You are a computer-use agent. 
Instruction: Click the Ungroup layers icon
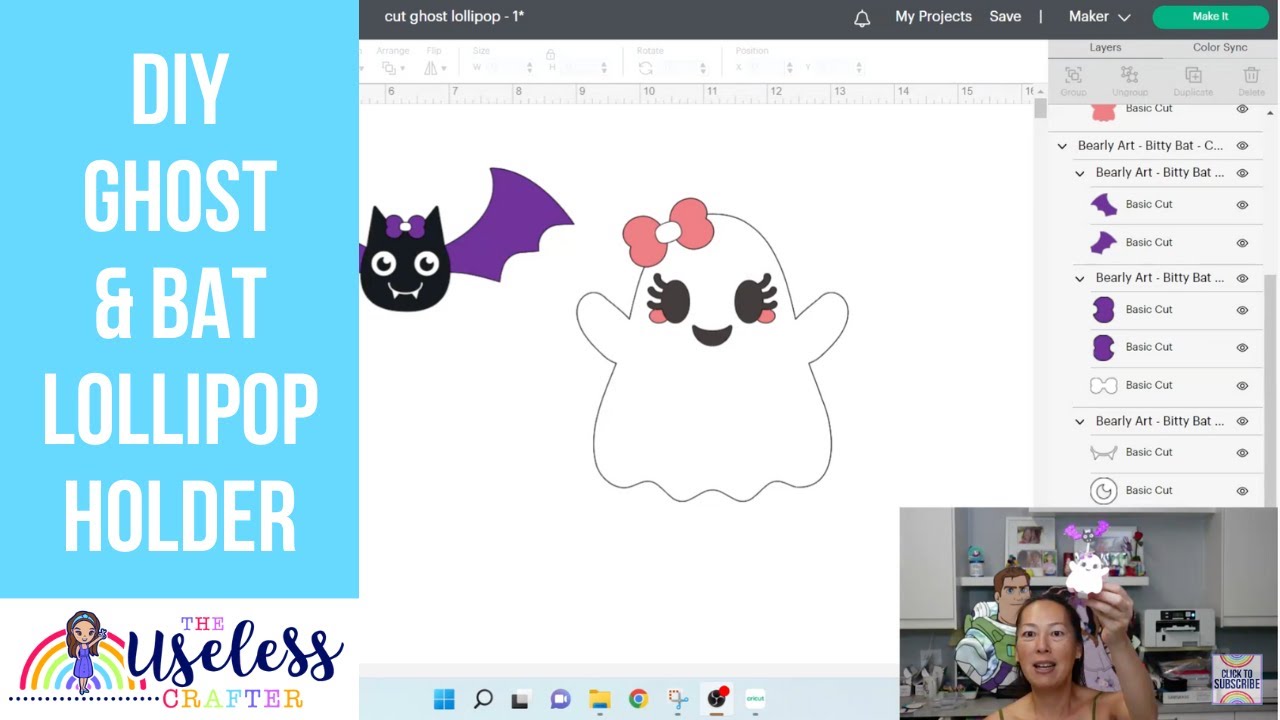[x=1130, y=75]
